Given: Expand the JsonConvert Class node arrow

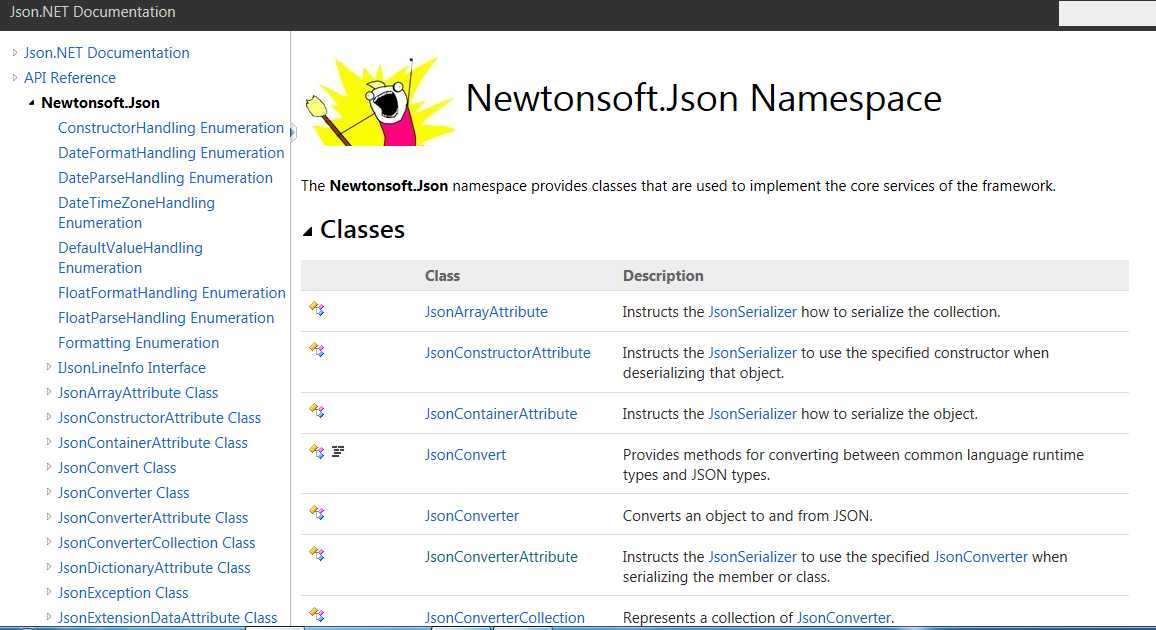Looking at the screenshot, I should click(x=49, y=467).
